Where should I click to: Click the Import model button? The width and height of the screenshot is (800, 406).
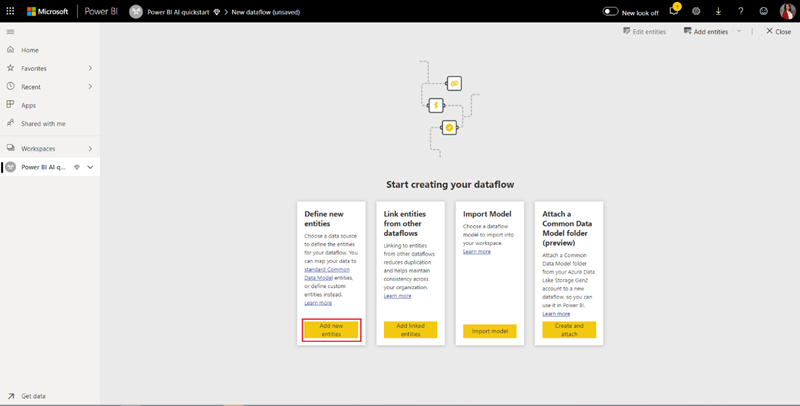coord(490,331)
